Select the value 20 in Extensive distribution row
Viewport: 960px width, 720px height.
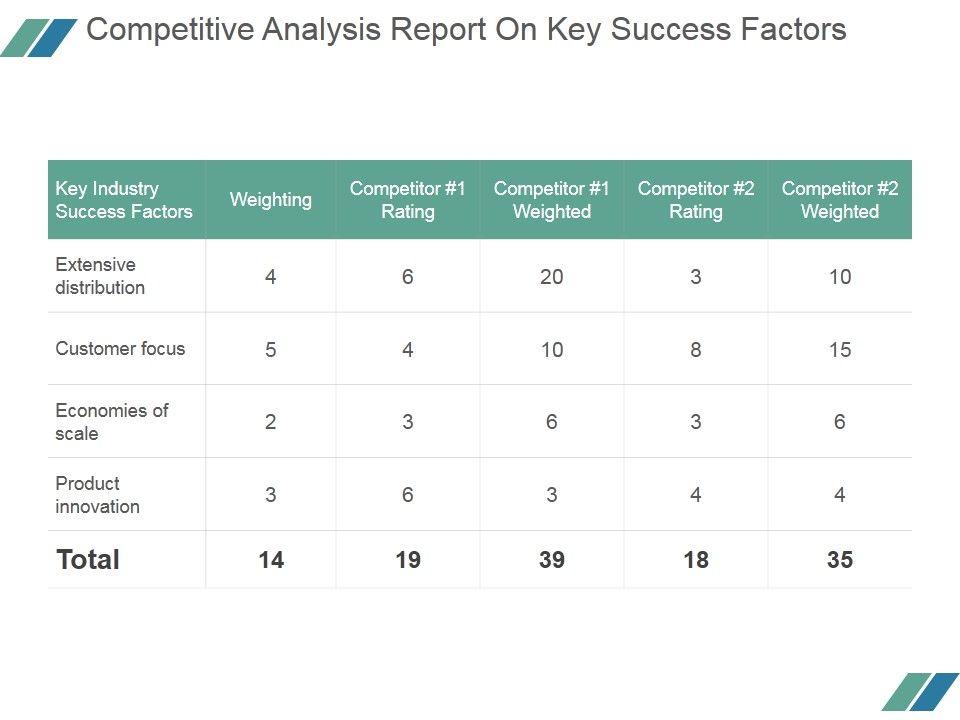coord(552,277)
